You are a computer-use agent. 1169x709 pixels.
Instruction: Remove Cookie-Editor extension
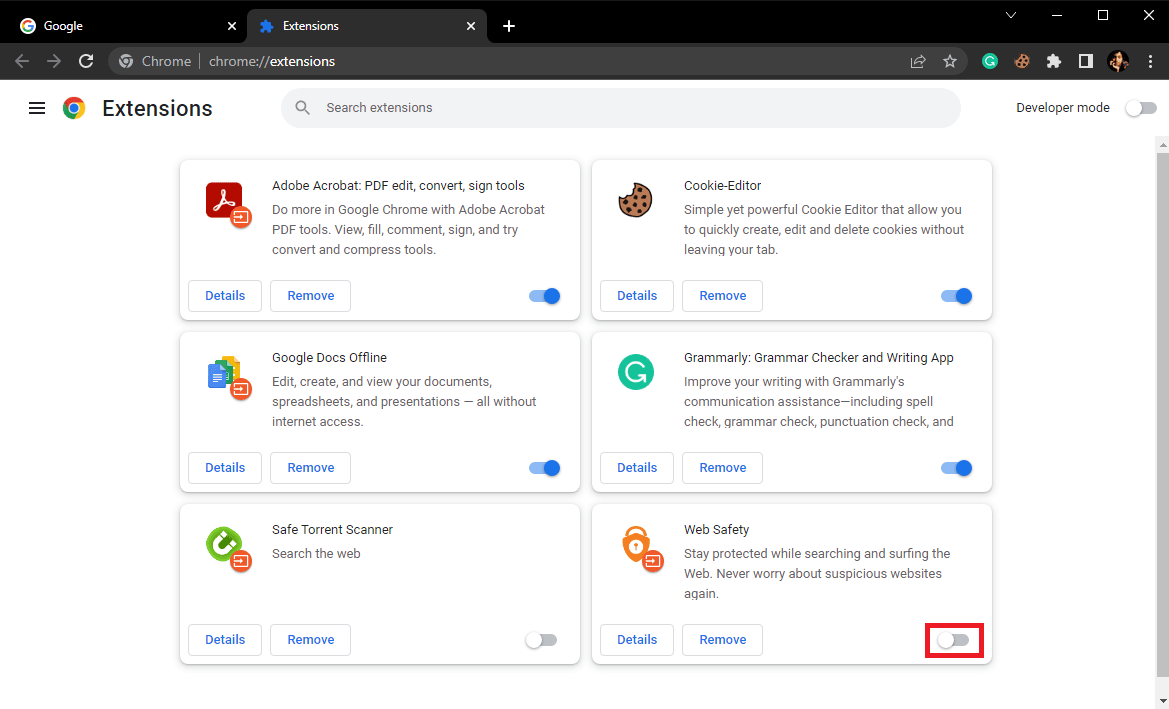[x=722, y=296]
